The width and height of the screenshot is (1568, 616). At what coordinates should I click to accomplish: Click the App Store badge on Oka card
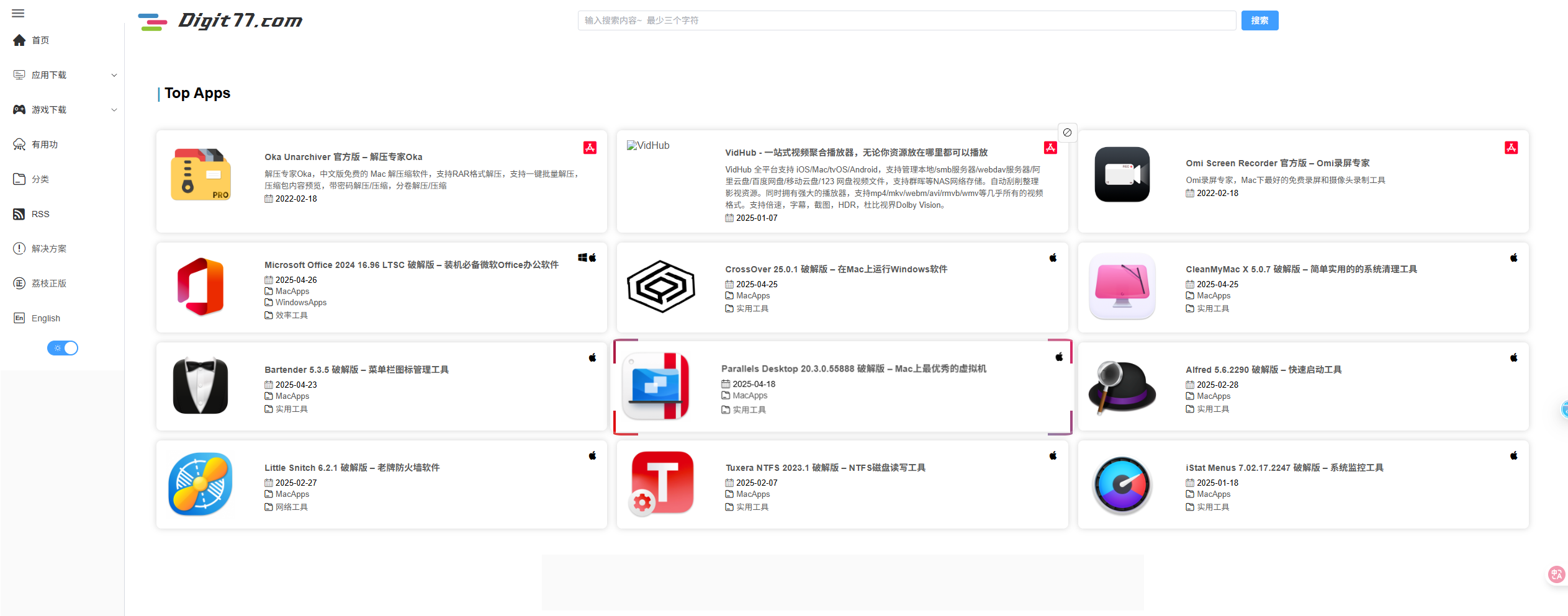pyautogui.click(x=590, y=148)
